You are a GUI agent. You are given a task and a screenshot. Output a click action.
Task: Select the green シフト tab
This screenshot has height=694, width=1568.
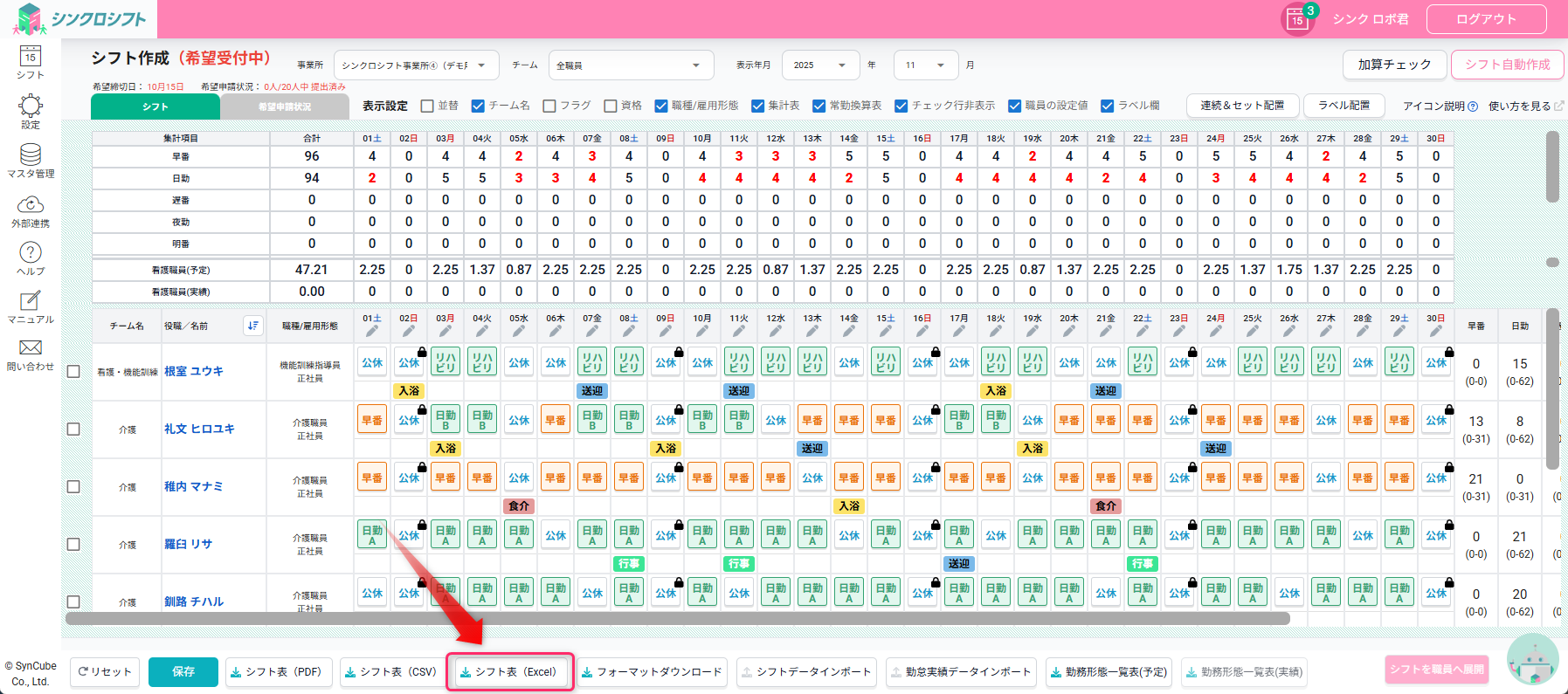(x=155, y=107)
